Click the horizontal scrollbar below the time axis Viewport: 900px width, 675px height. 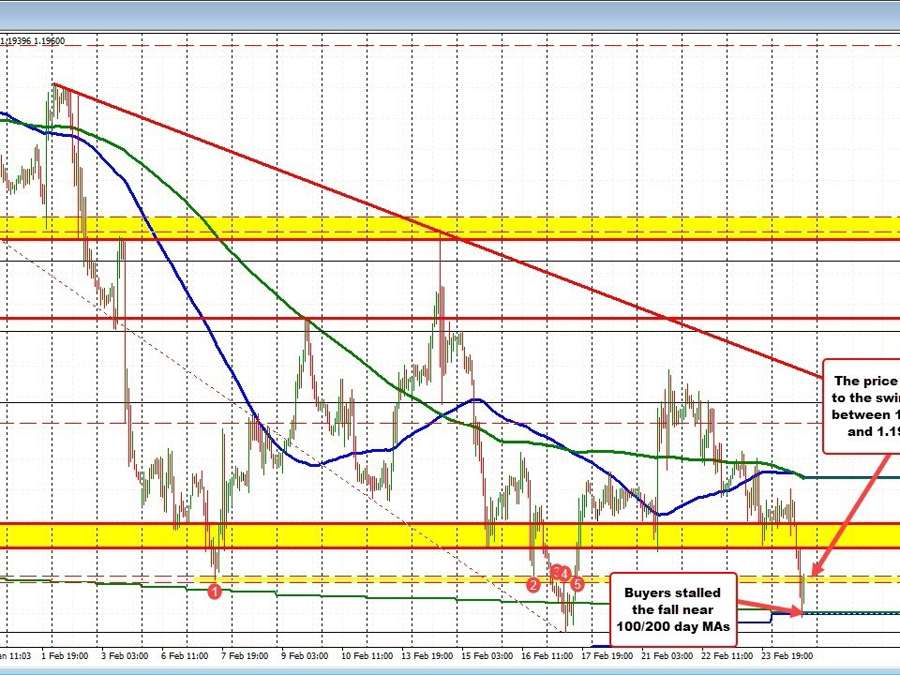click(x=450, y=669)
